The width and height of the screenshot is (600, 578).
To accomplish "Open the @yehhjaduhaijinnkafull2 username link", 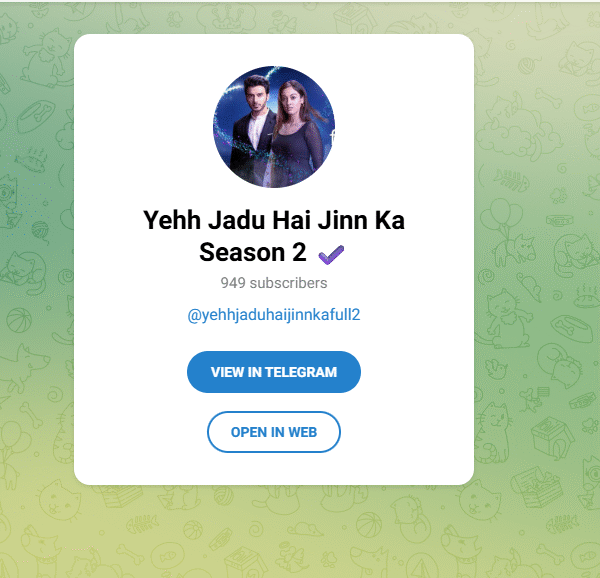I will pos(274,315).
